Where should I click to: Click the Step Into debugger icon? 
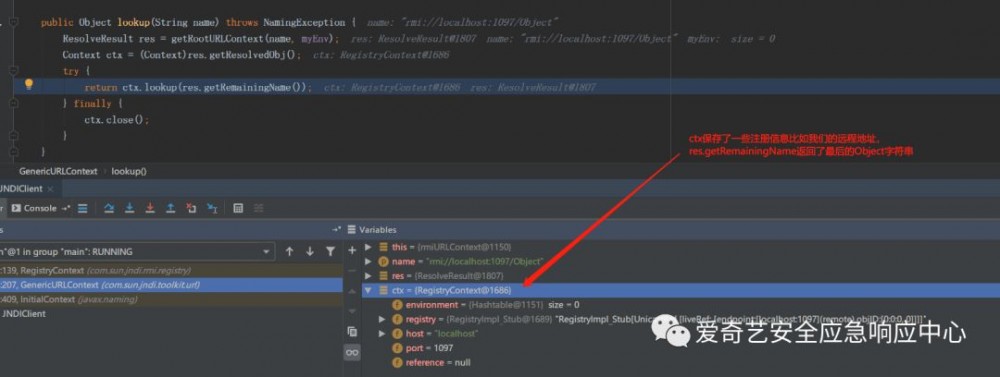129,209
